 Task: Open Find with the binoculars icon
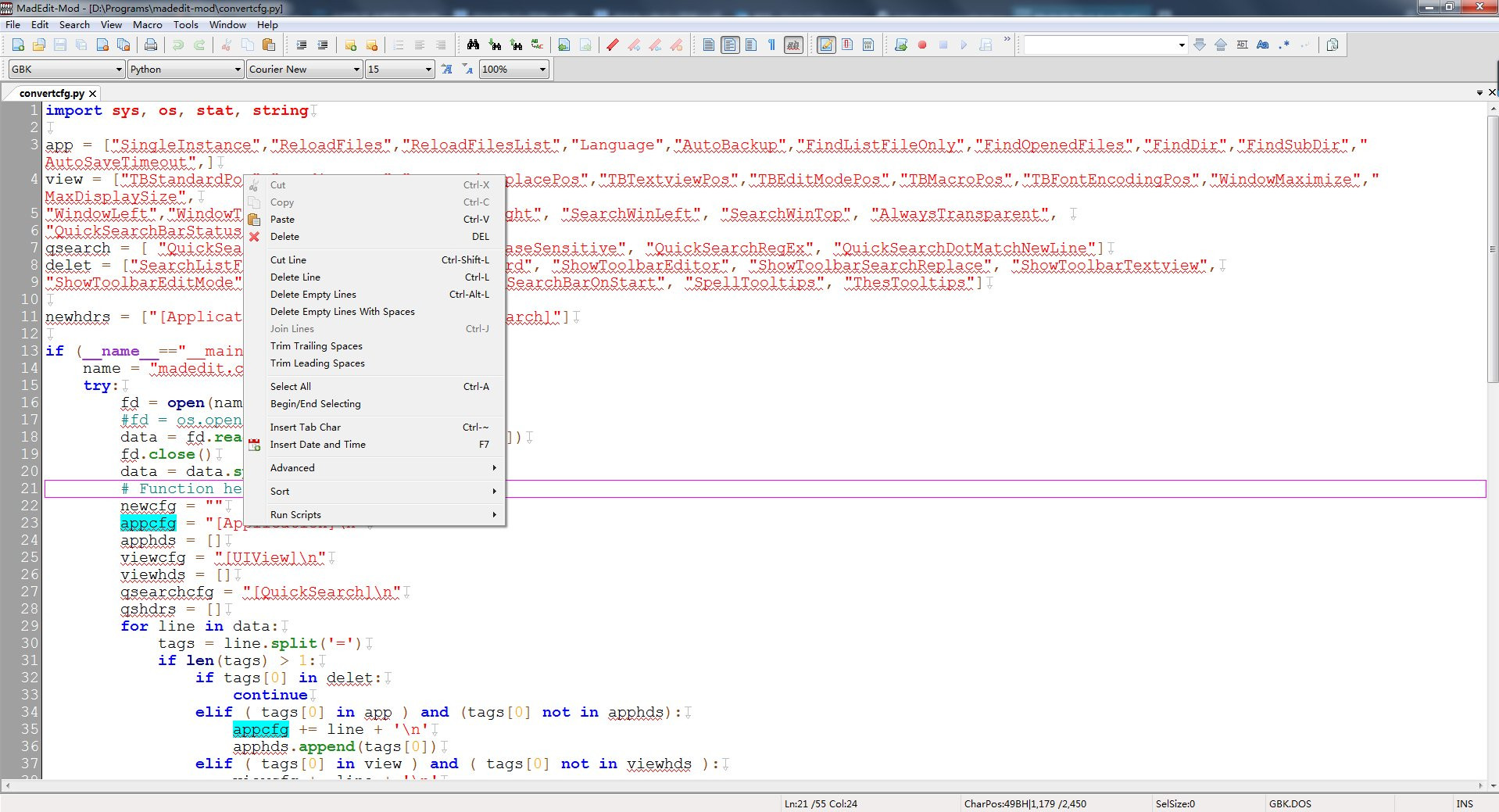click(x=473, y=45)
